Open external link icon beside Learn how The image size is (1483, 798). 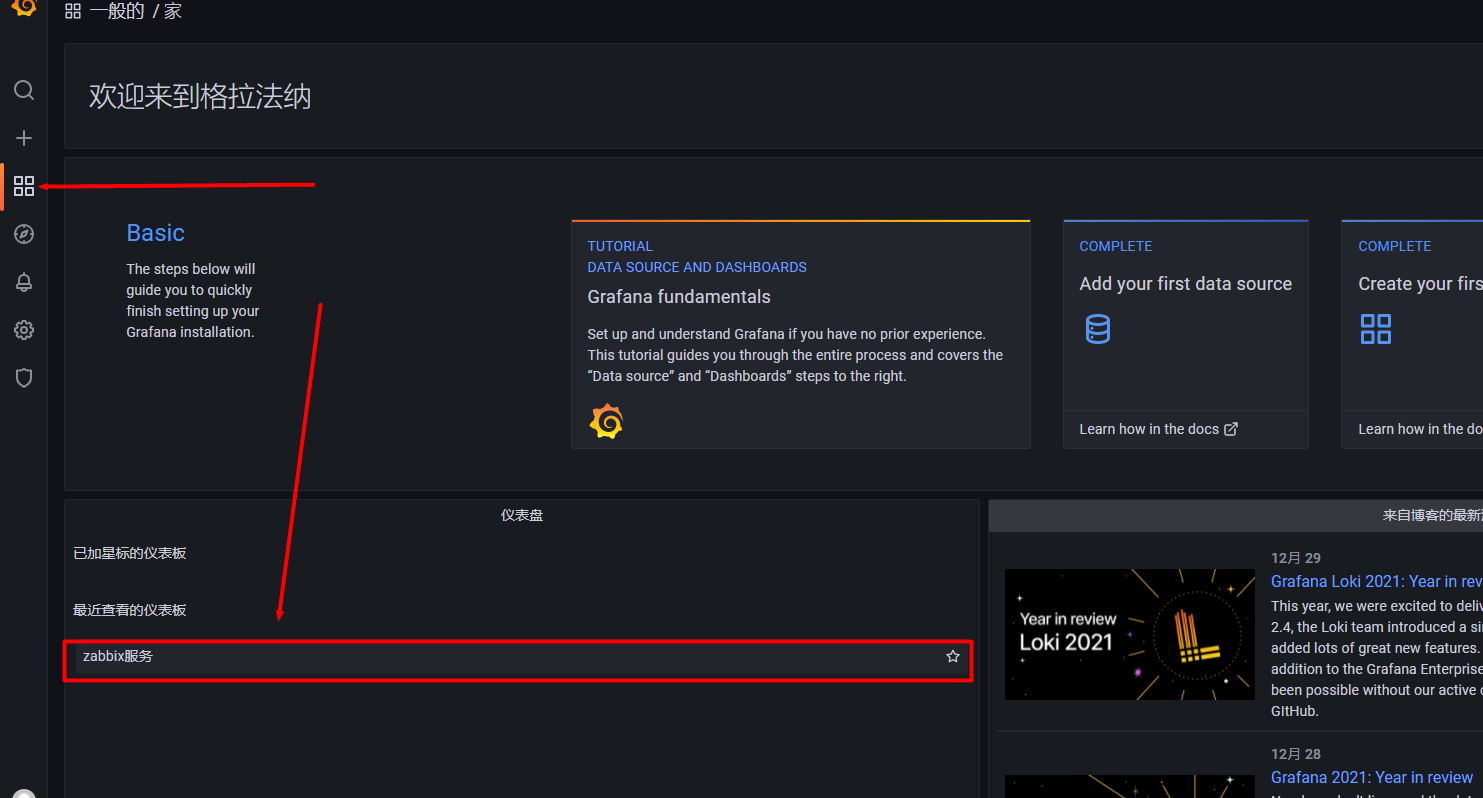[x=1231, y=429]
